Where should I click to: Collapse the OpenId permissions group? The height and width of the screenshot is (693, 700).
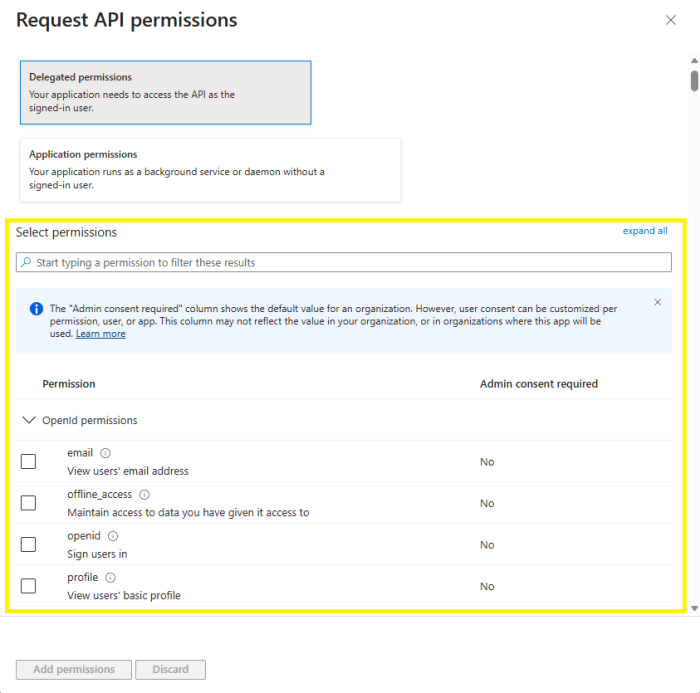pyautogui.click(x=28, y=421)
